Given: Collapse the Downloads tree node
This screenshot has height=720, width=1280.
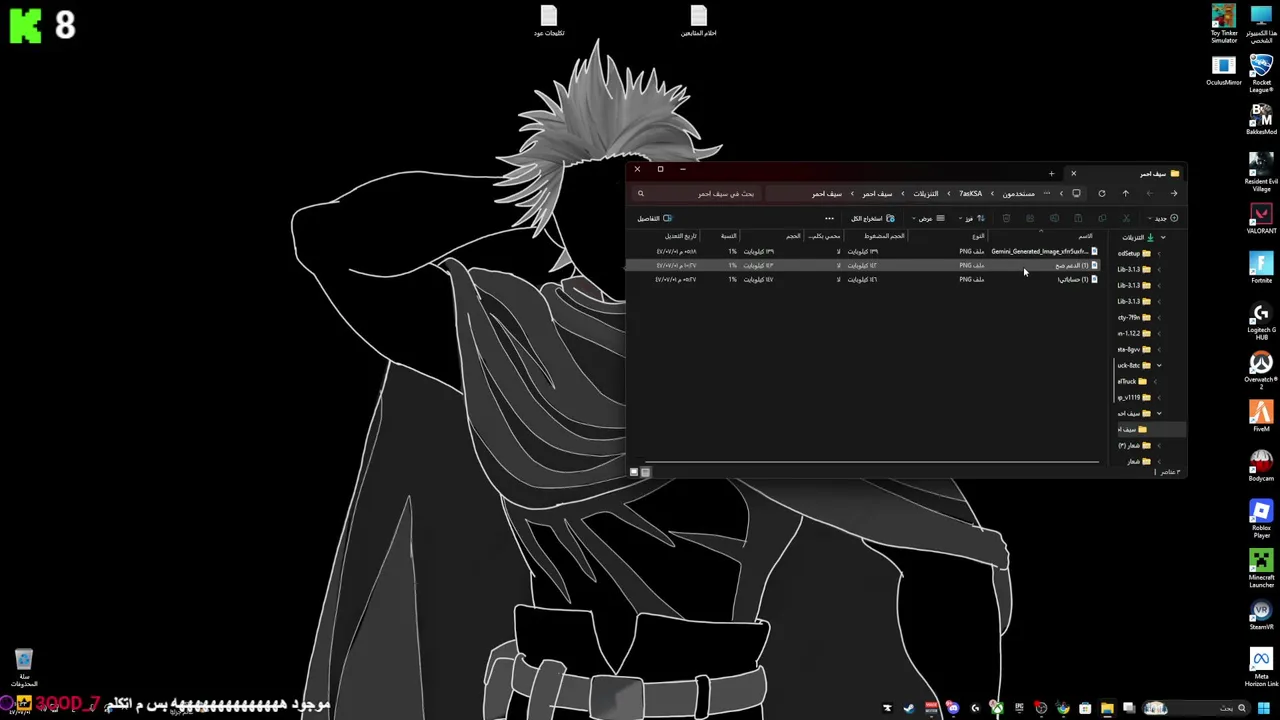Looking at the screenshot, I should click(1163, 237).
